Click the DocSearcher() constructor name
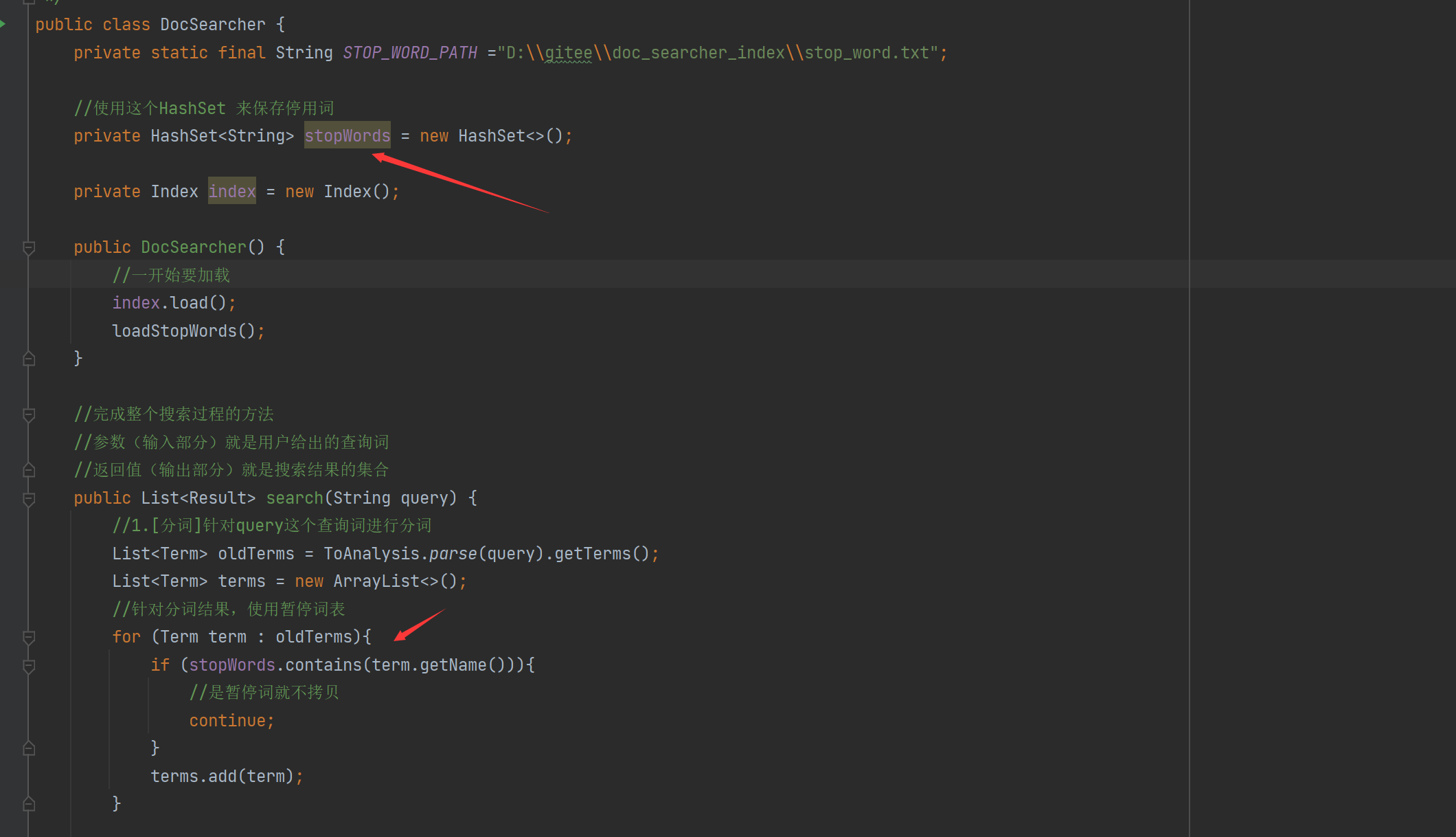1456x837 pixels. 194,247
